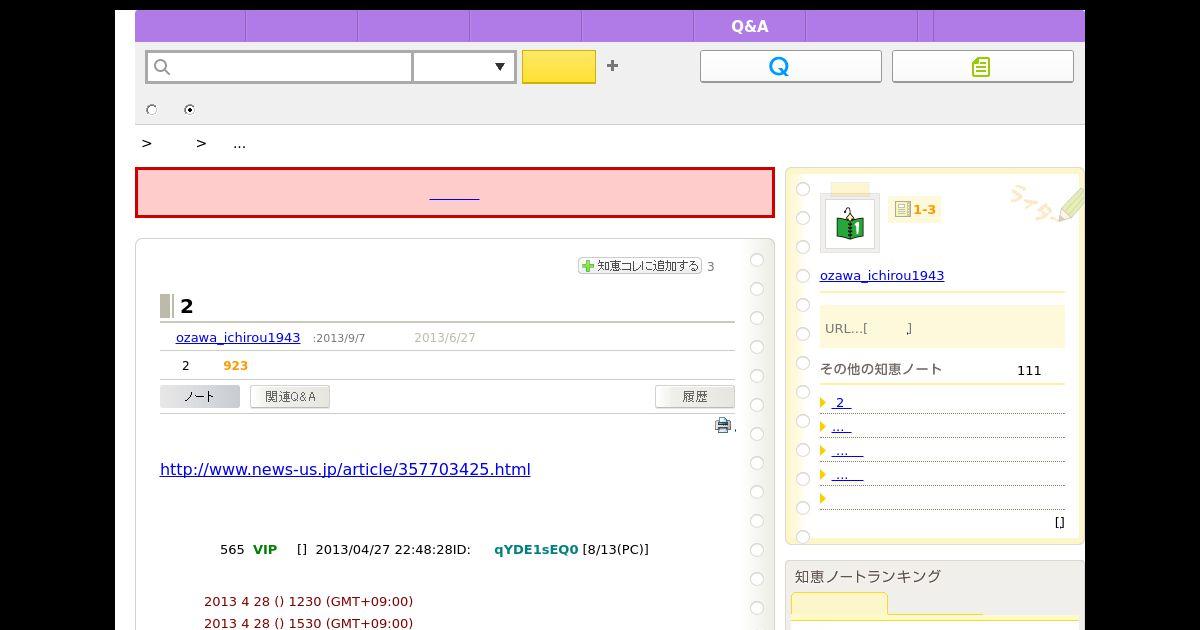
Task: Click the green 'VIP' text
Action: click(x=265, y=549)
